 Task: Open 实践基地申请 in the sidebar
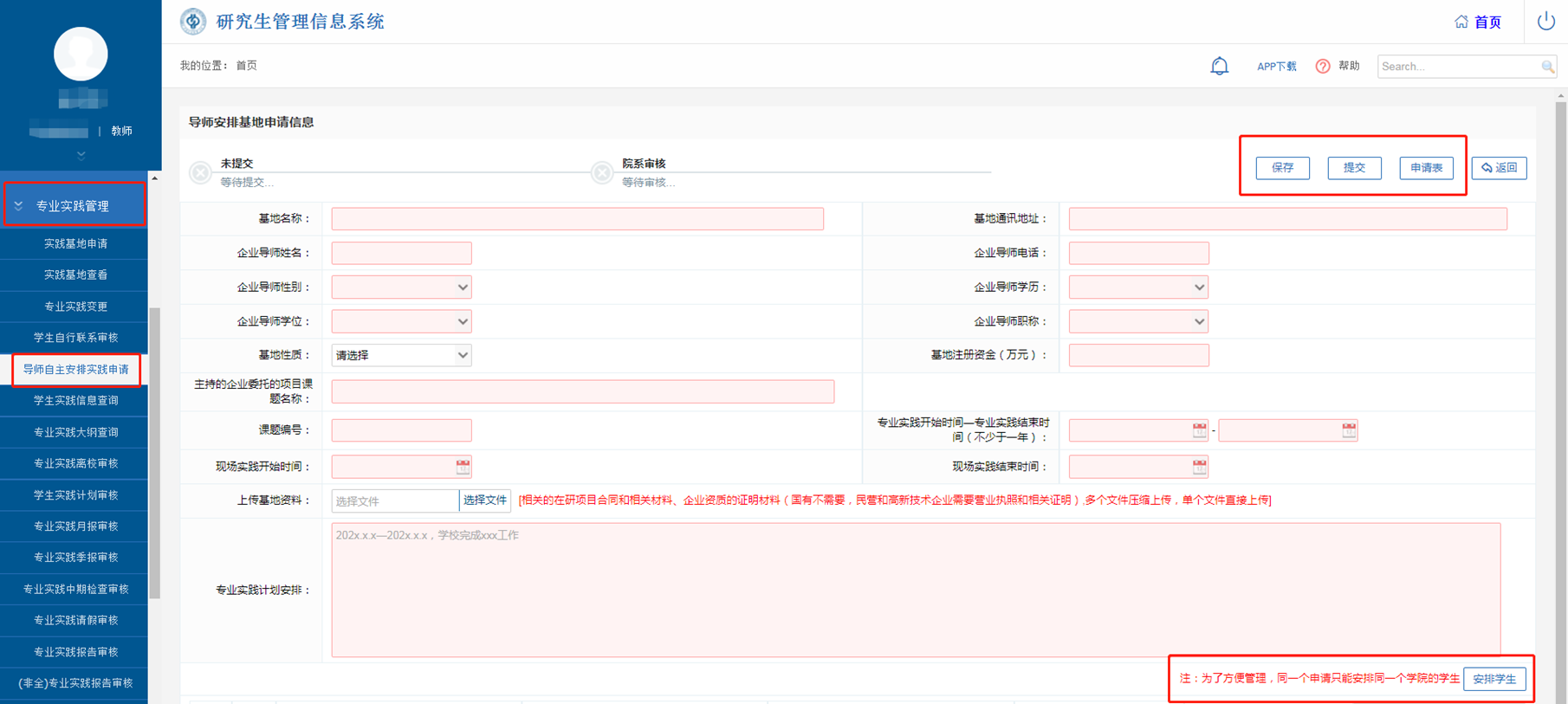(75, 244)
